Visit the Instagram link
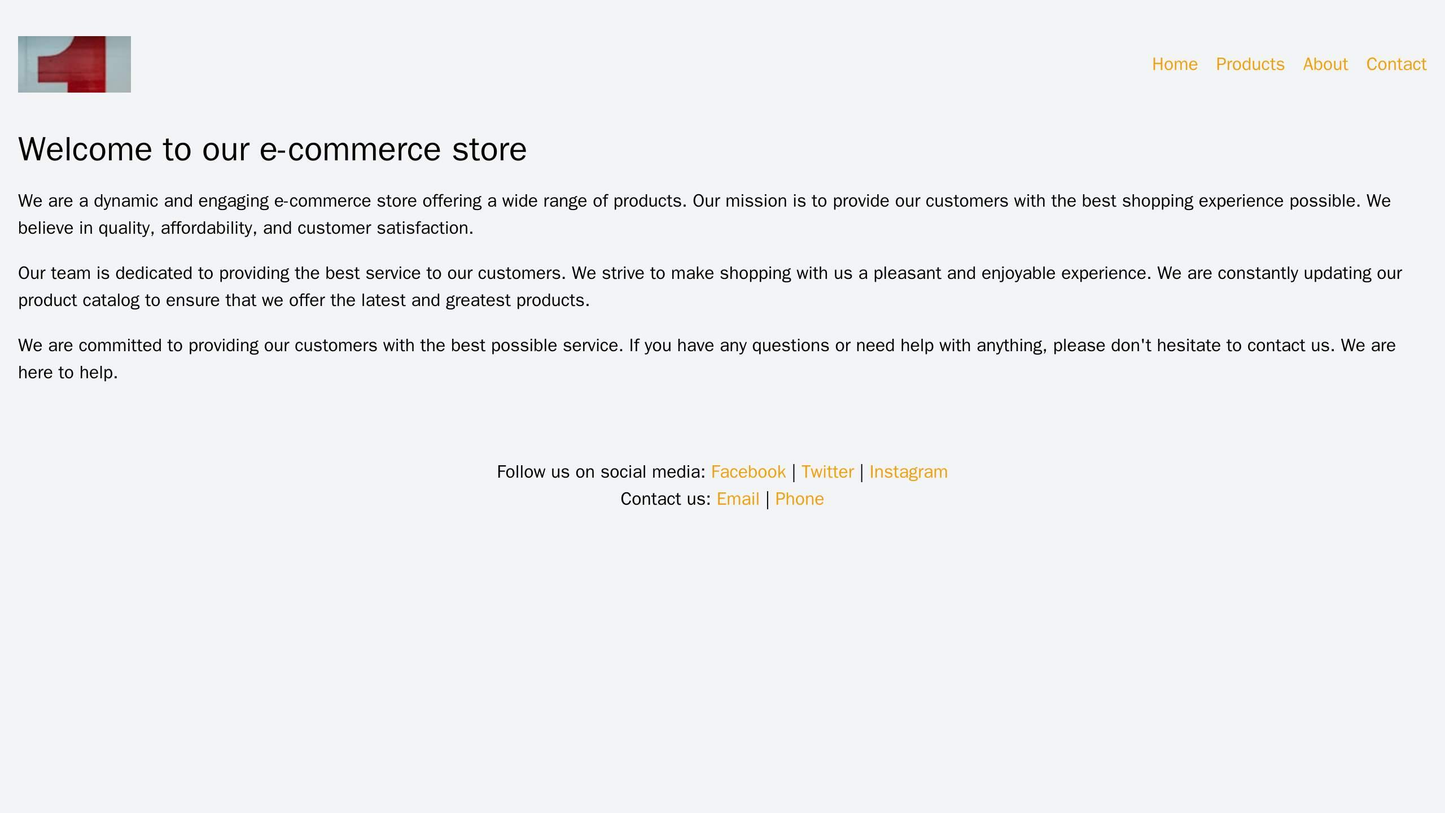Image resolution: width=1445 pixels, height=813 pixels. pyautogui.click(x=906, y=472)
